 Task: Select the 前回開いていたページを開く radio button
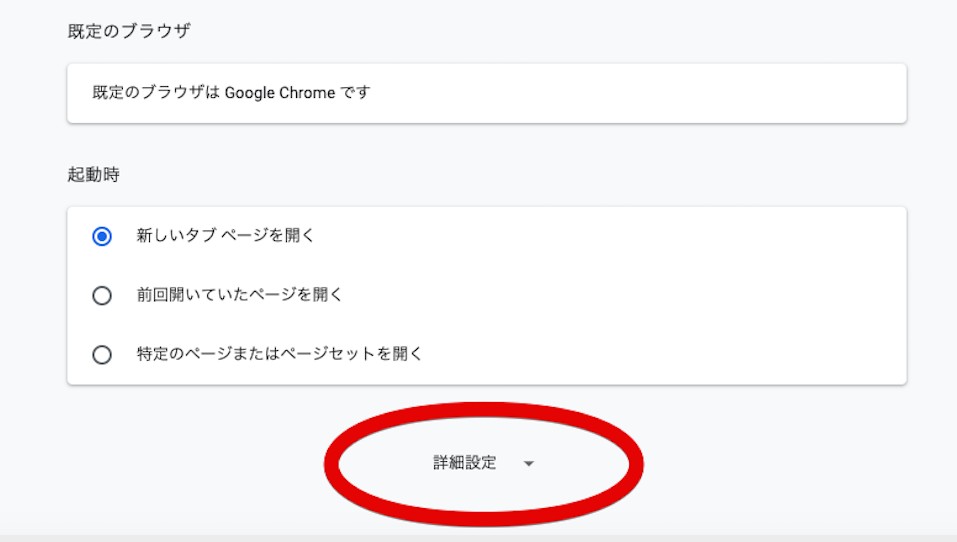click(101, 296)
